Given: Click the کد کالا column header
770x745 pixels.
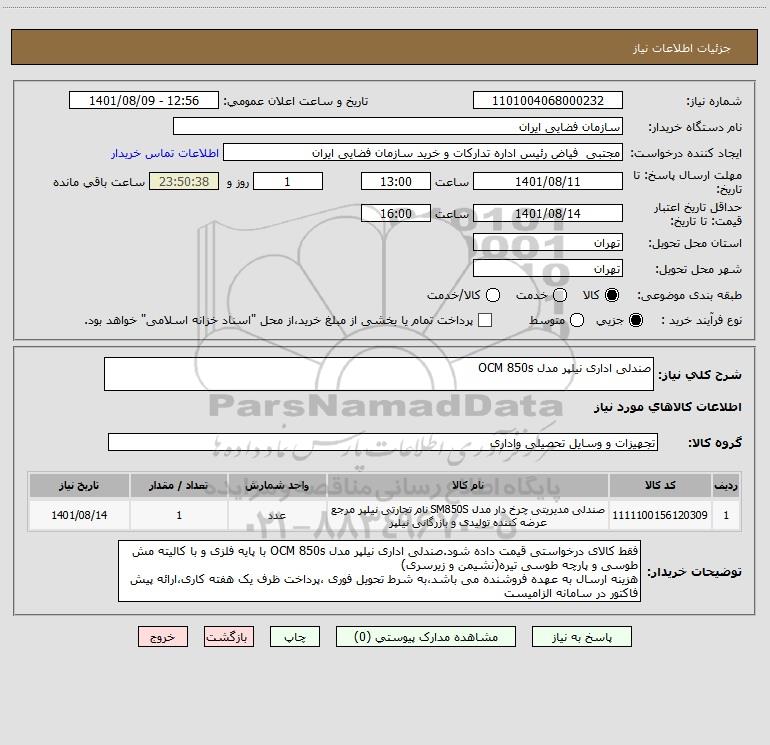Looking at the screenshot, I should 660,485.
